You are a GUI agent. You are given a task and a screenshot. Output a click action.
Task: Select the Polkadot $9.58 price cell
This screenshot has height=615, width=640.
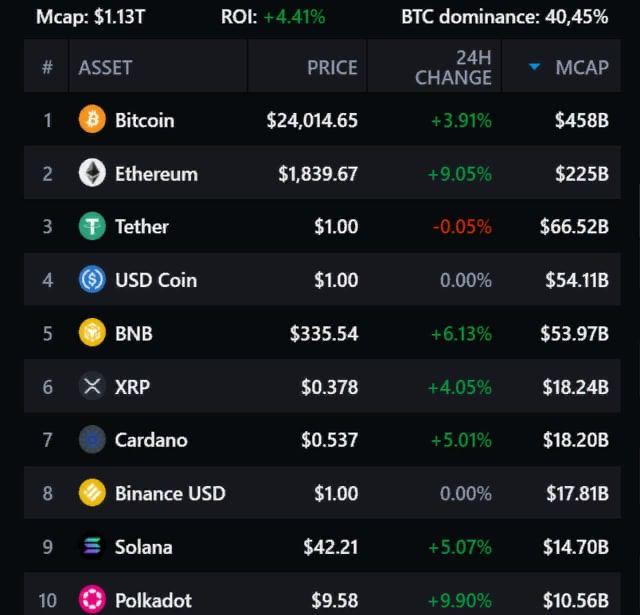point(334,600)
